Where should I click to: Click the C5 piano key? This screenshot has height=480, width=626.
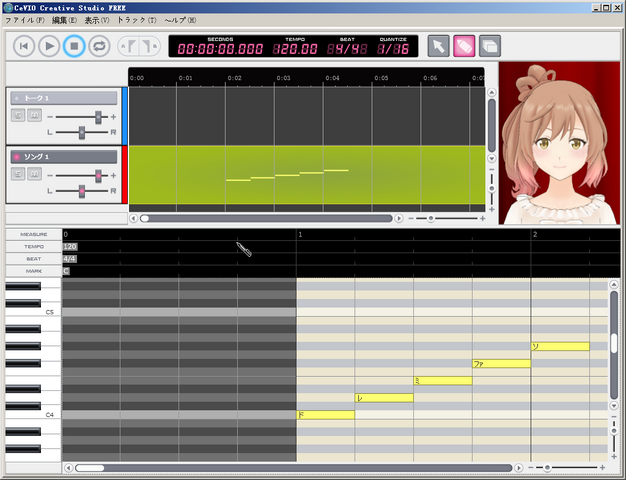[x=34, y=312]
